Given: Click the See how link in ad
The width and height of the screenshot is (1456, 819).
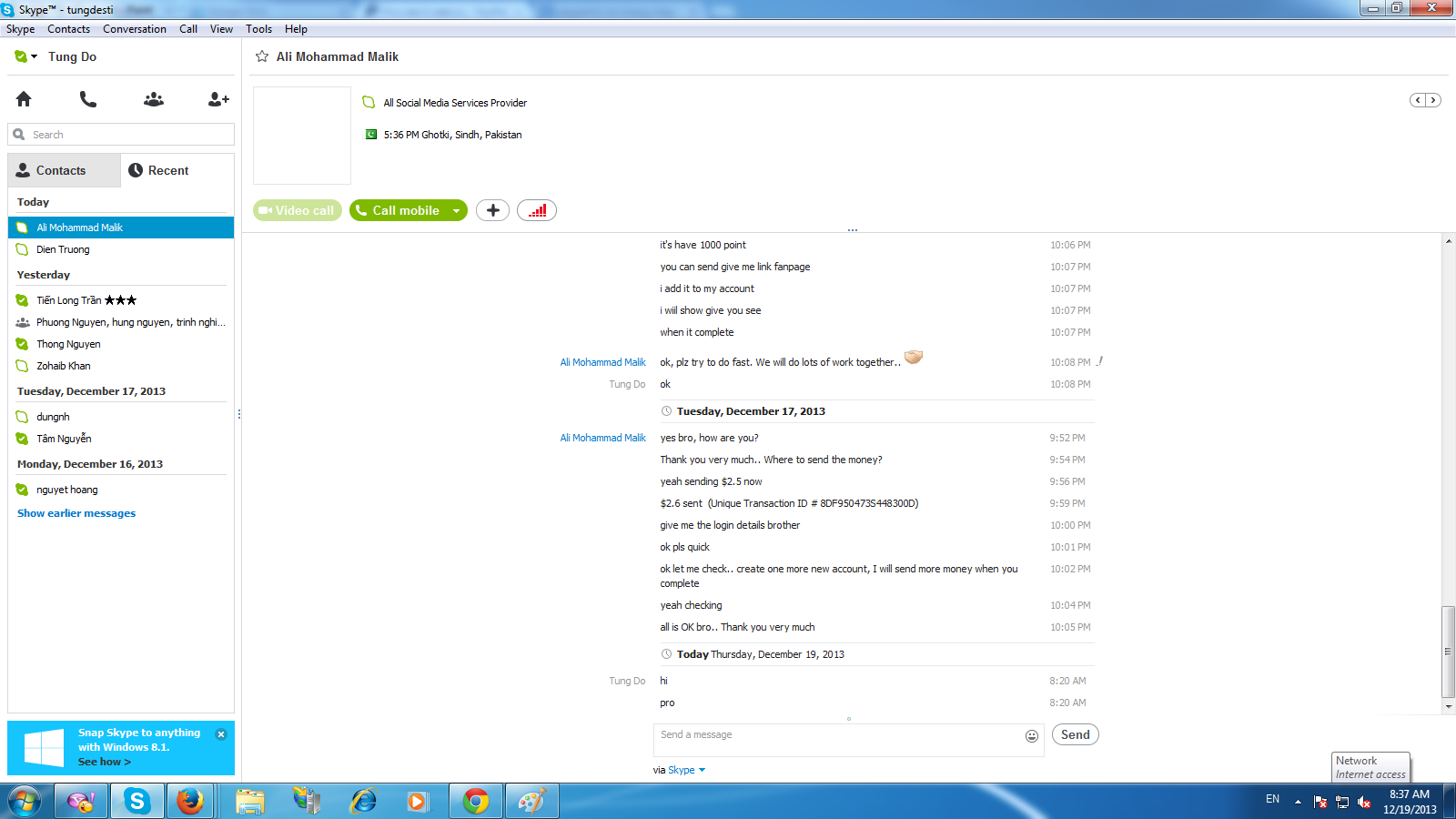Looking at the screenshot, I should point(105,762).
